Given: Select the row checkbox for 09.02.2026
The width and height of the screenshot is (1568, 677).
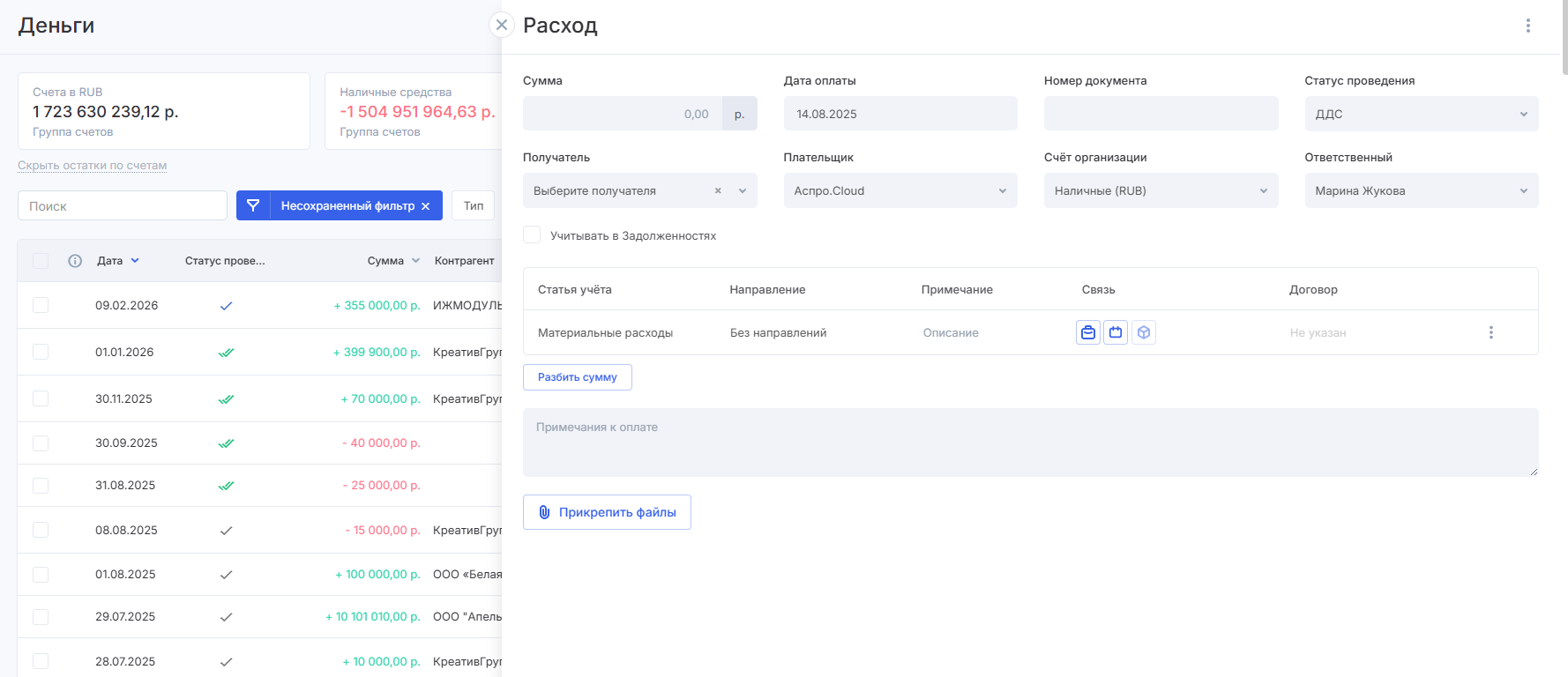Looking at the screenshot, I should pyautogui.click(x=41, y=305).
